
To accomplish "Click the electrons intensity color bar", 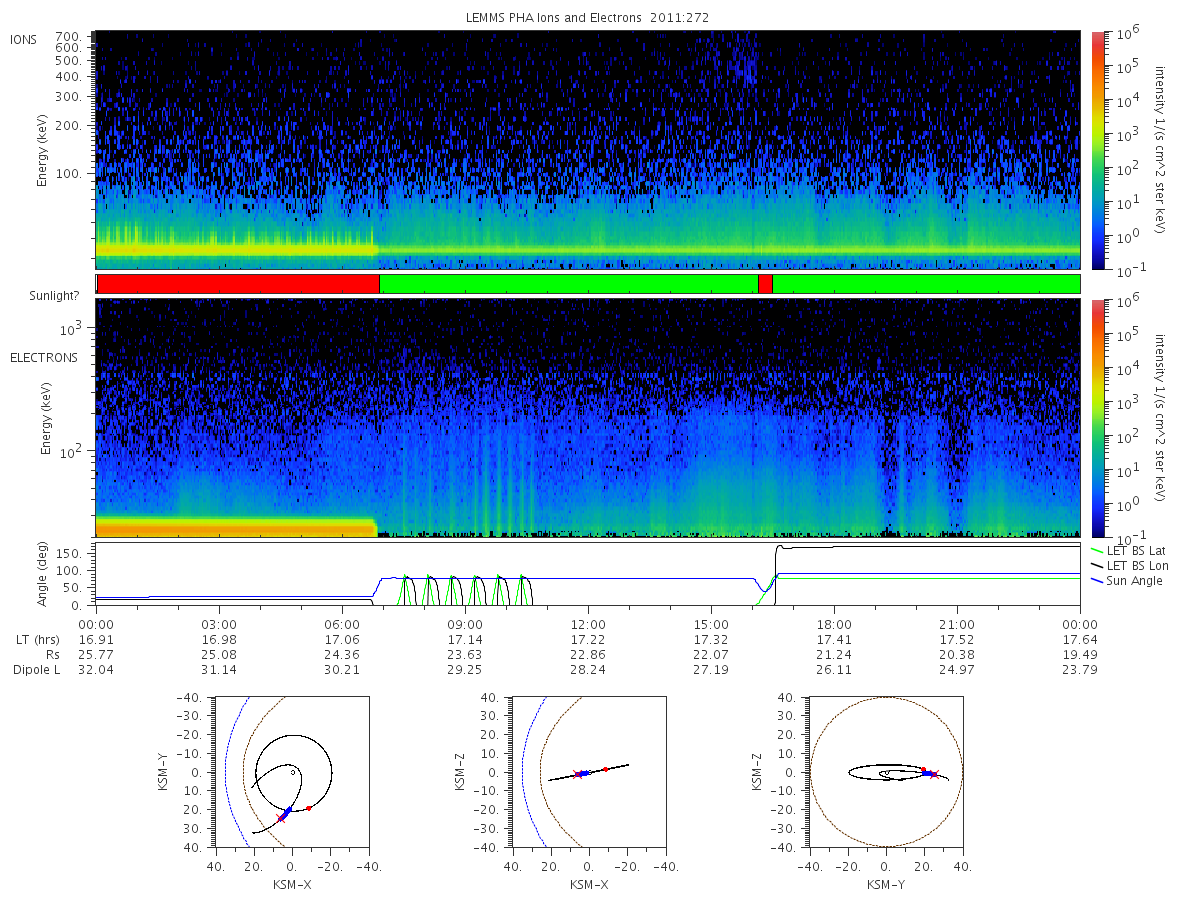I will [1097, 418].
